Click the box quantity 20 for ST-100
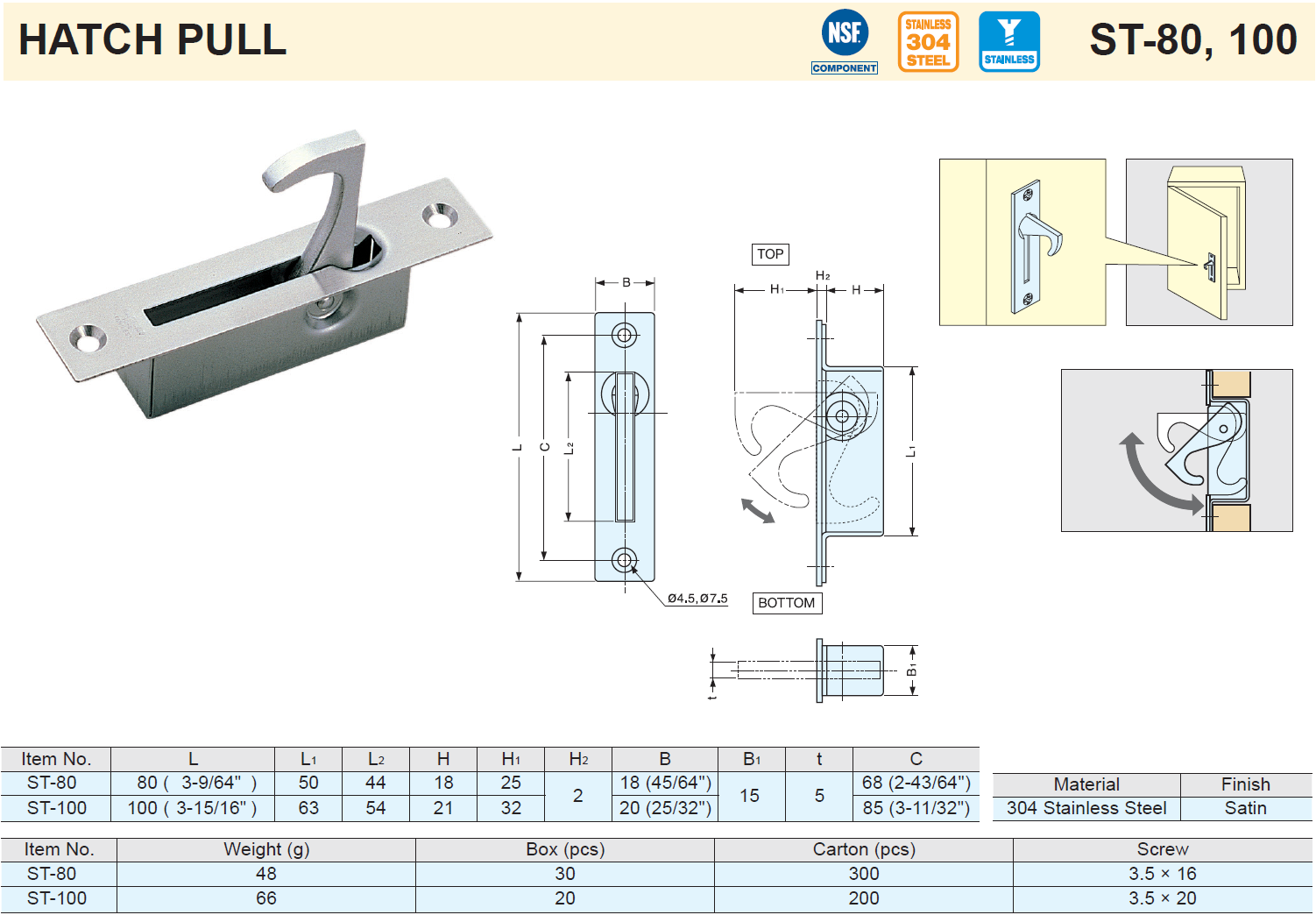Viewport: 1316px width, 915px height. [565, 898]
